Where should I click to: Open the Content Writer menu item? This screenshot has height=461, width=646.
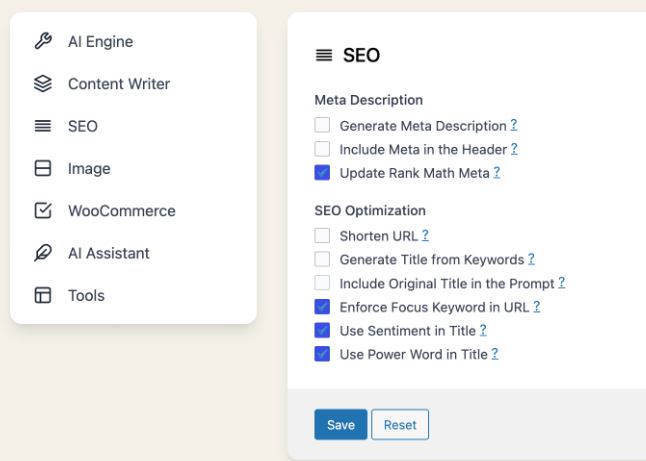[119, 84]
